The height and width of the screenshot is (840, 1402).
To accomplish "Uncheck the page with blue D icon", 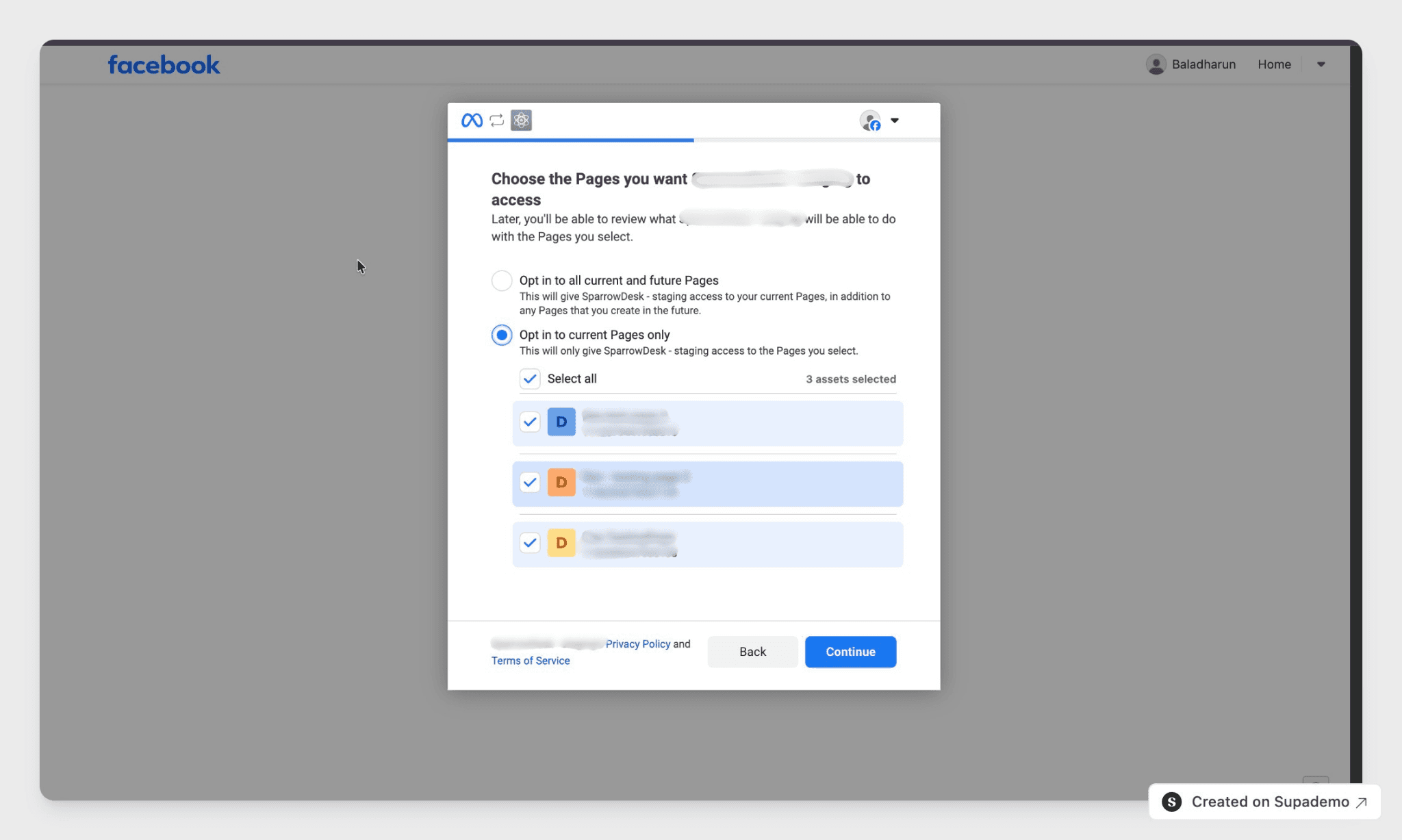I will tap(530, 422).
